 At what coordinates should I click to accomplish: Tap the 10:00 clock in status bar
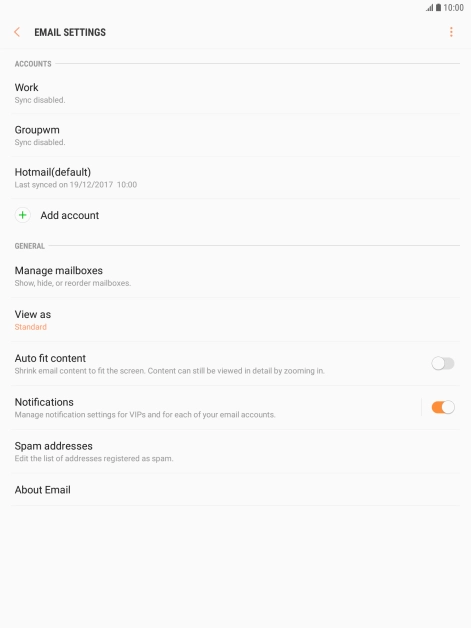(x=453, y=8)
